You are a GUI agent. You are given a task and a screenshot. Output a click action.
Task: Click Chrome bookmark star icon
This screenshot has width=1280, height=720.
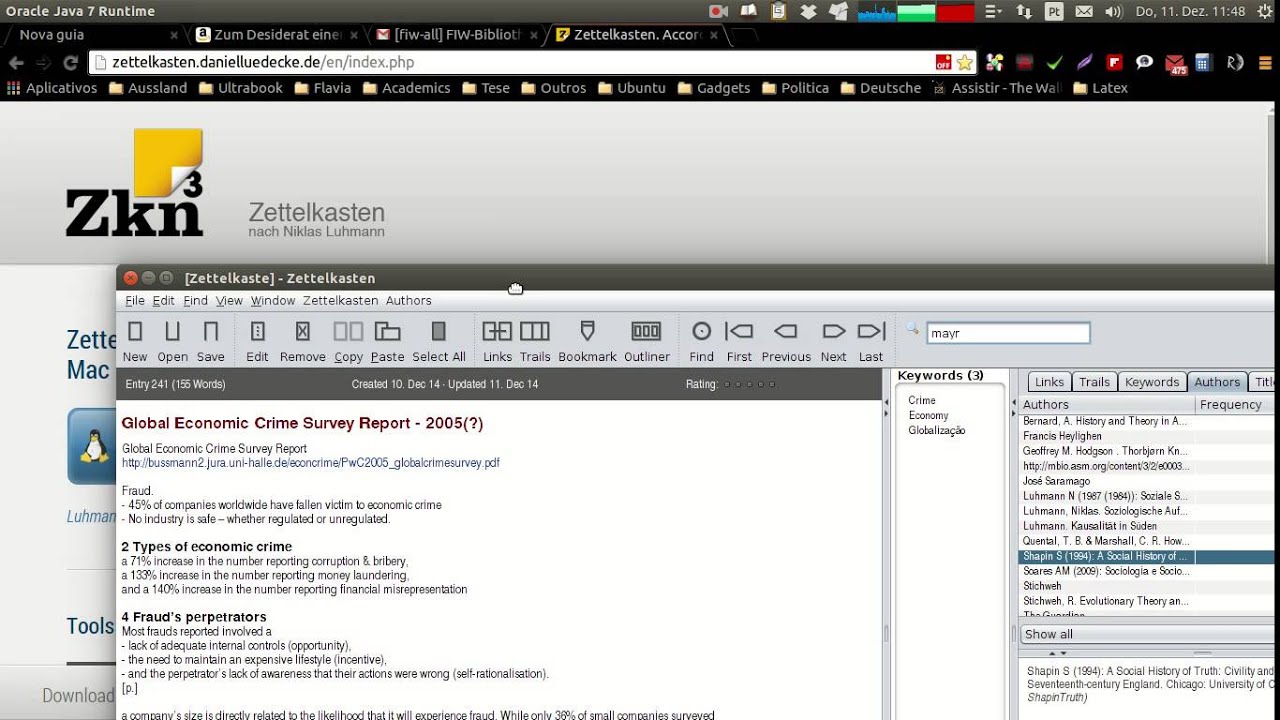964,62
